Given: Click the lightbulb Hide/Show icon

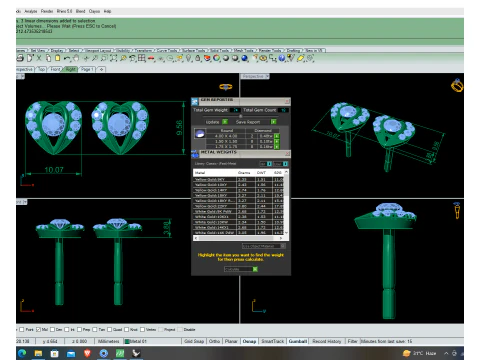Looking at the screenshot, I should 189,58.
